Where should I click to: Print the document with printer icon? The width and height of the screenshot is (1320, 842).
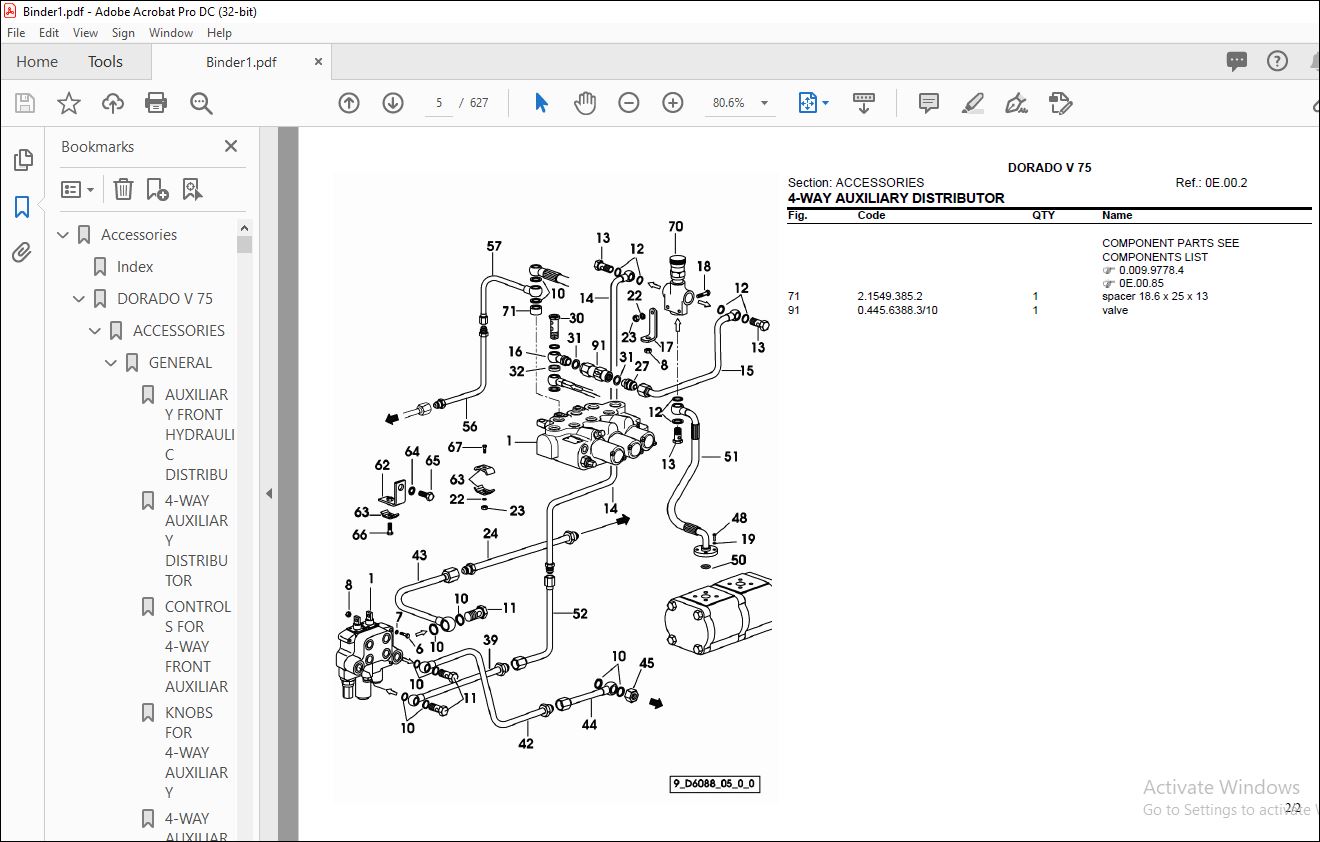156,103
